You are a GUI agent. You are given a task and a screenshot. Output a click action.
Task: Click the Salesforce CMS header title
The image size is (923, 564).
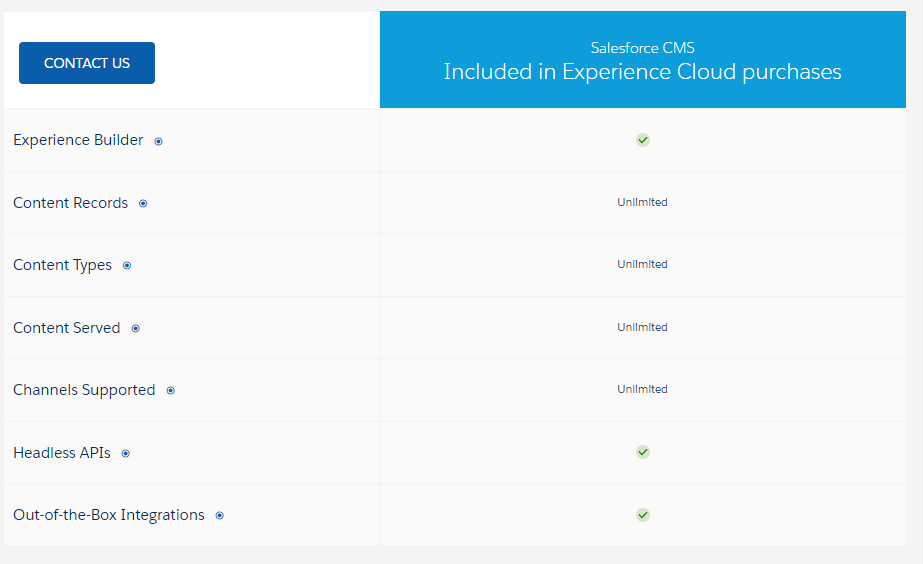(x=643, y=48)
